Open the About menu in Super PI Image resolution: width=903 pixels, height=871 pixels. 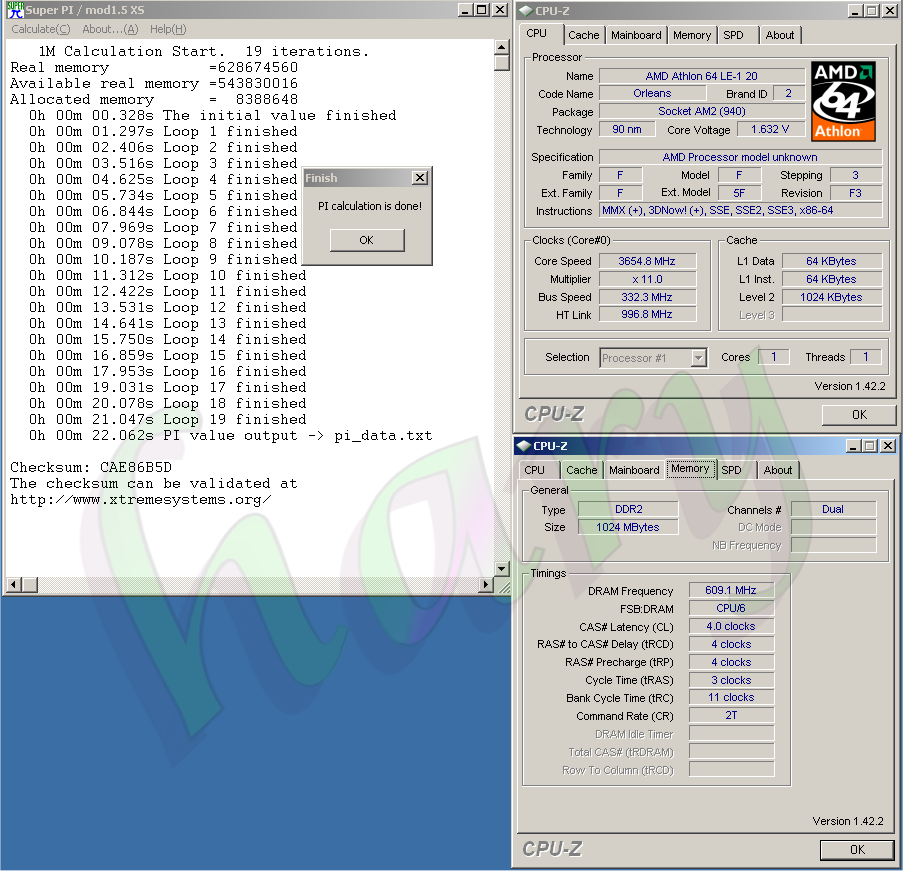click(110, 29)
